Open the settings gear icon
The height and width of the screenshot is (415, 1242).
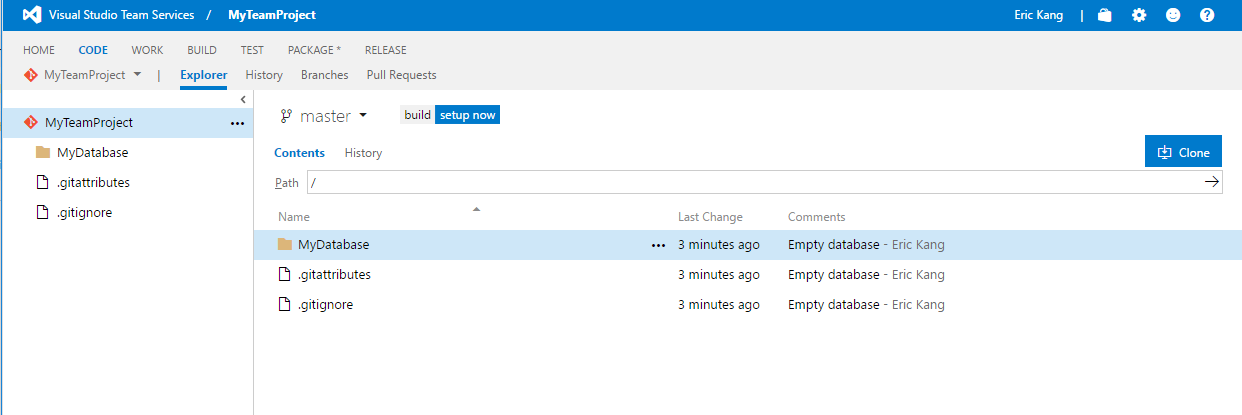tap(1139, 15)
